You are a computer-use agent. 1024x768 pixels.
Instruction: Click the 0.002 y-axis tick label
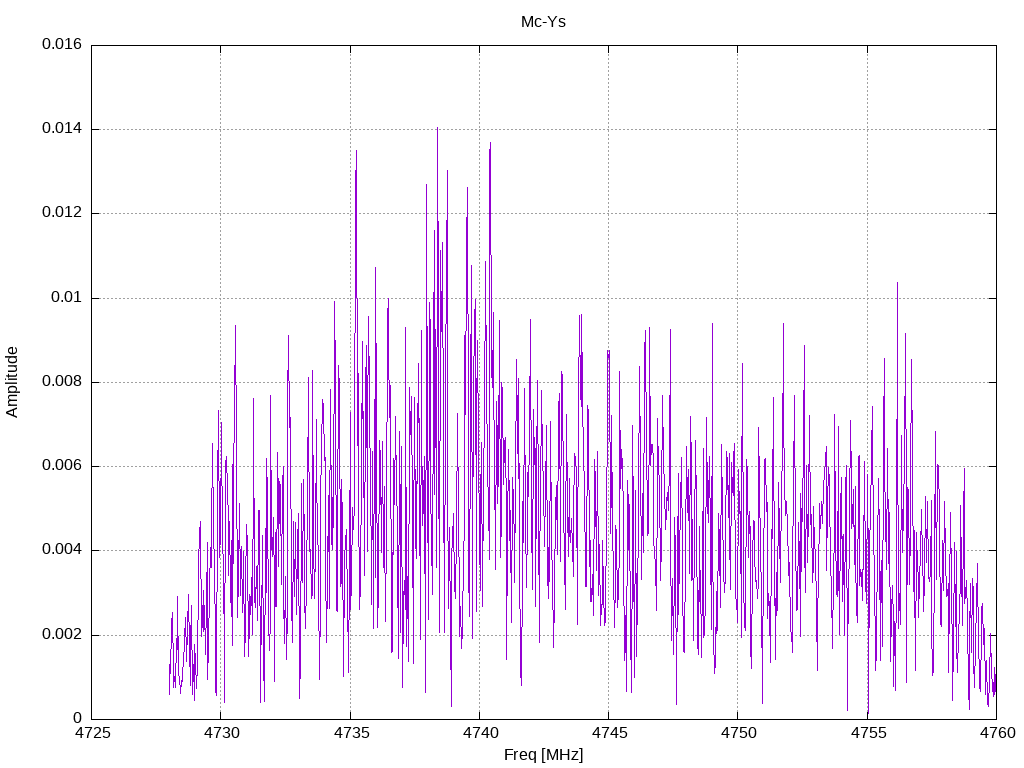(x=62, y=635)
